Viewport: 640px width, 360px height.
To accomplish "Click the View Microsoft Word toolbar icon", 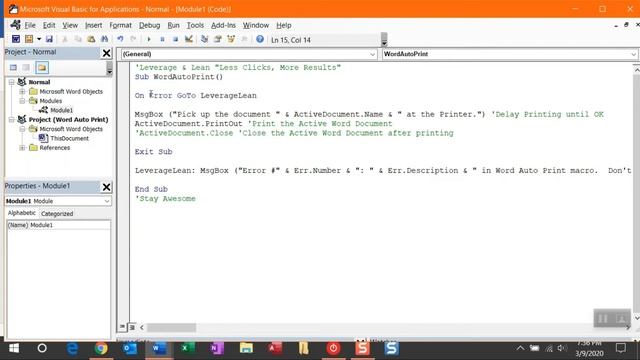I will (x=16, y=39).
